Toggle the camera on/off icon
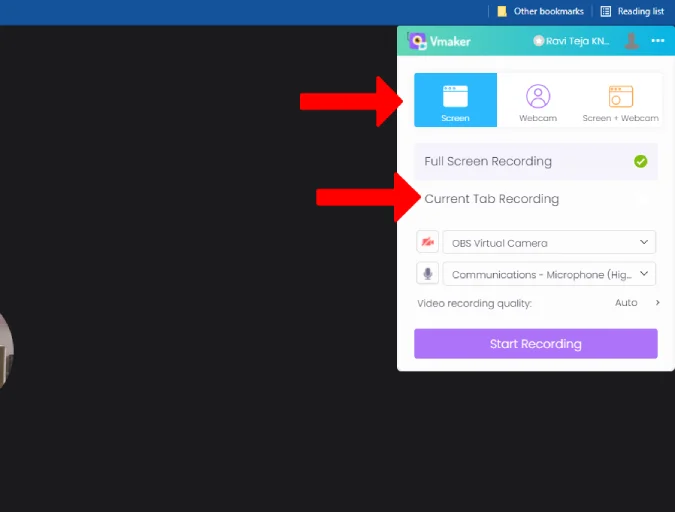Image resolution: width=675 pixels, height=512 pixels. point(427,242)
